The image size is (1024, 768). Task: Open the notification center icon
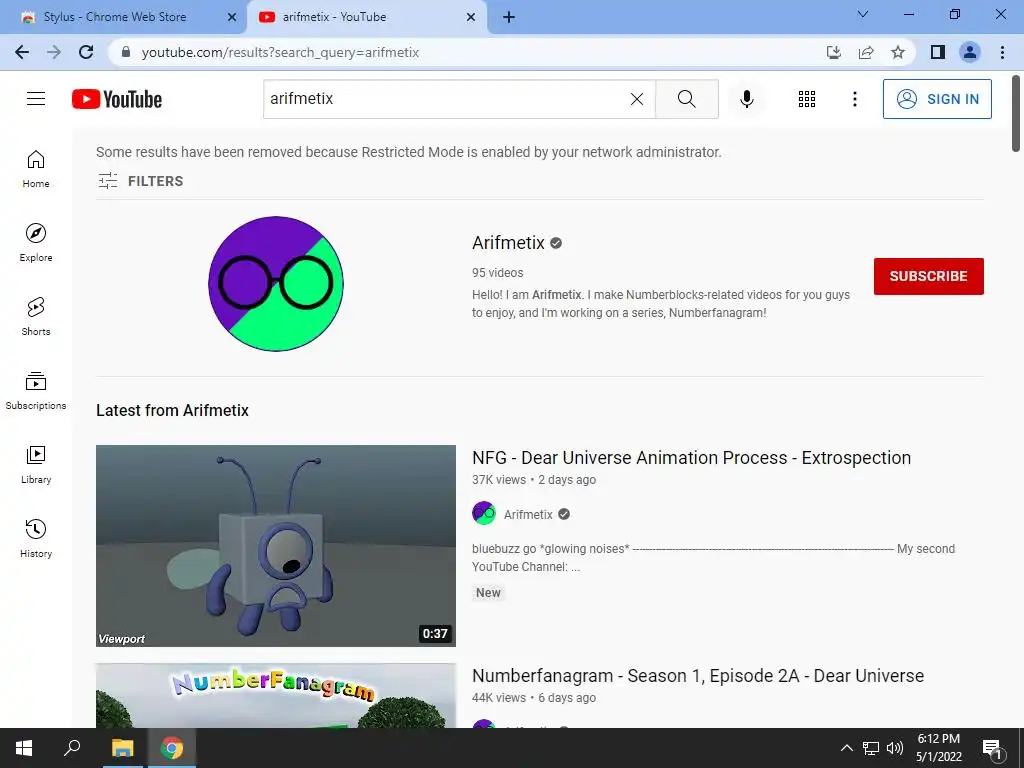[991, 748]
